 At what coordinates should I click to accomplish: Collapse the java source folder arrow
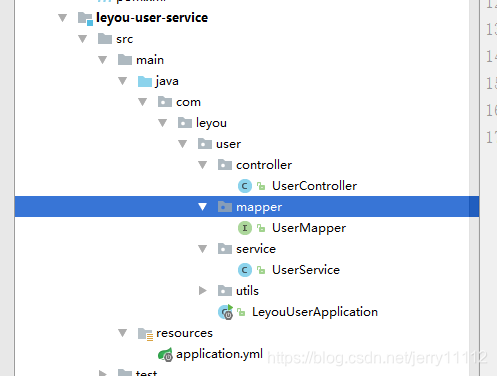tap(122, 81)
